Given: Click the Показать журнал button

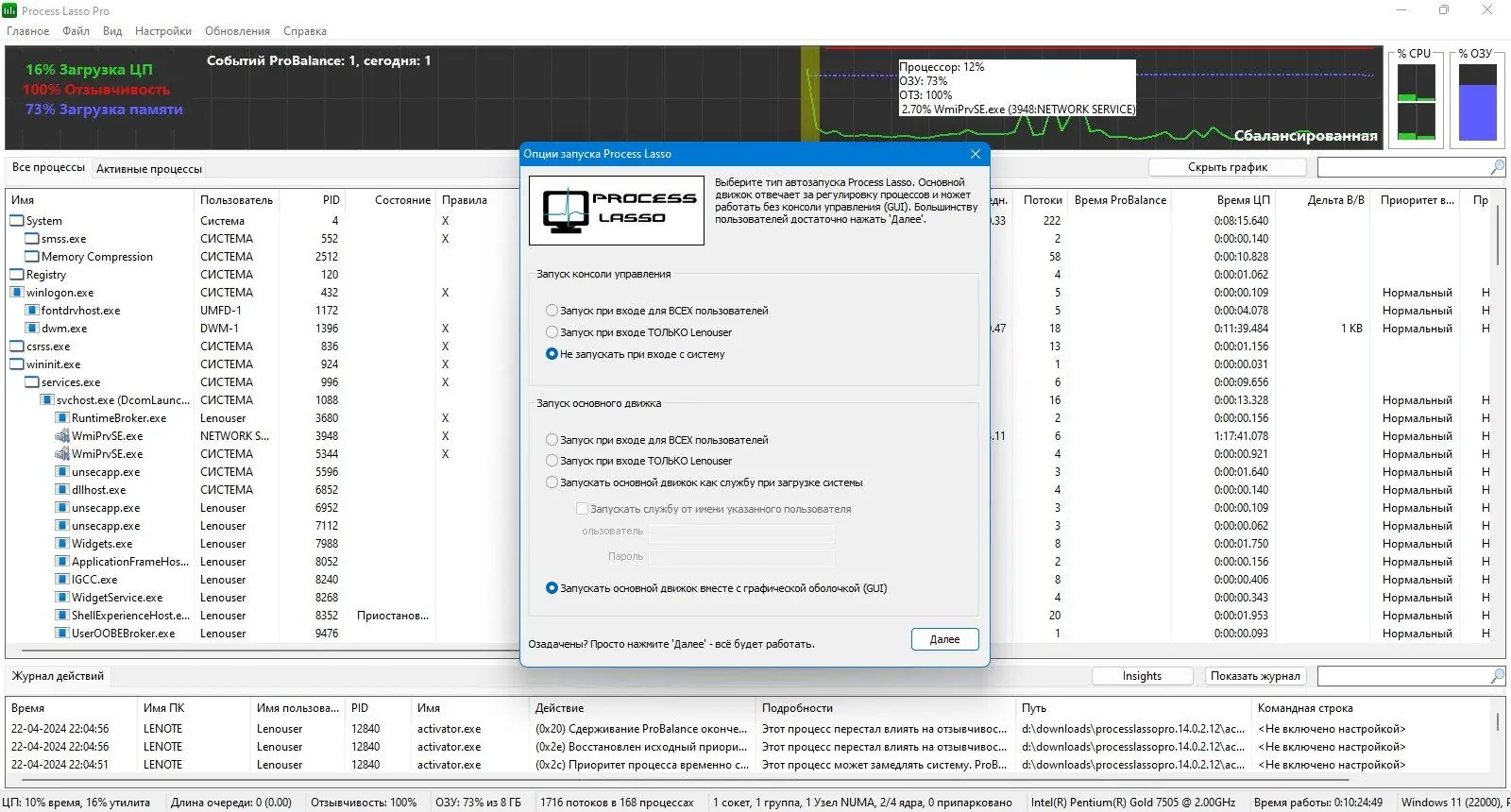Looking at the screenshot, I should (1255, 676).
